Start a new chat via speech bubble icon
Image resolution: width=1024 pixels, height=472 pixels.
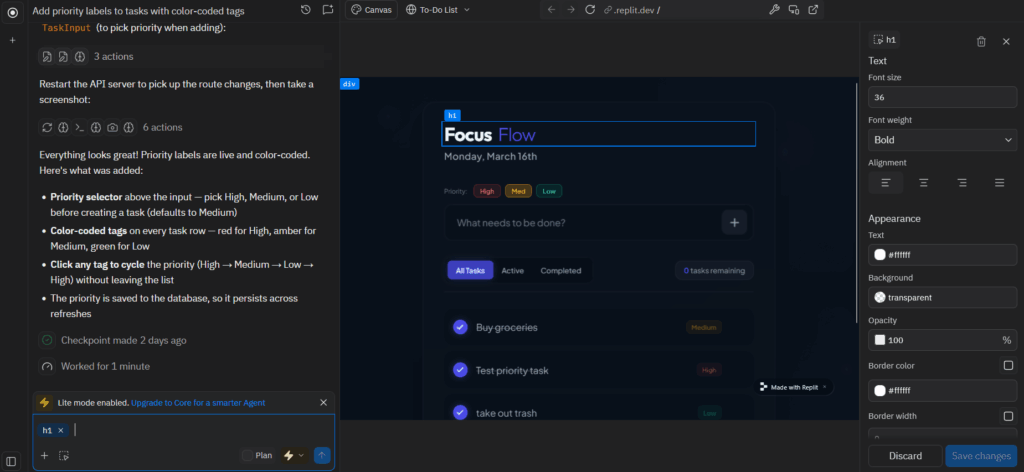click(327, 10)
